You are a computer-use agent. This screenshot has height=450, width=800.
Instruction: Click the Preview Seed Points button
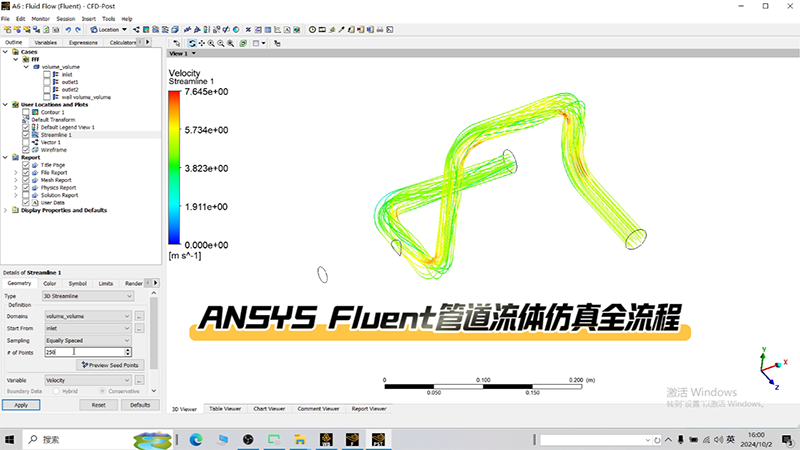click(110, 365)
